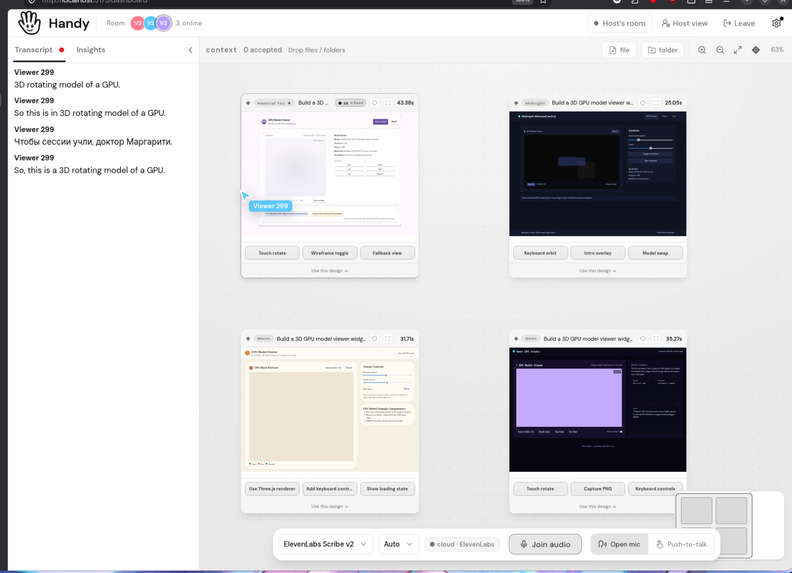Click the purple V2 room avatar
Viewport: 792px width, 573px height.
(163, 23)
